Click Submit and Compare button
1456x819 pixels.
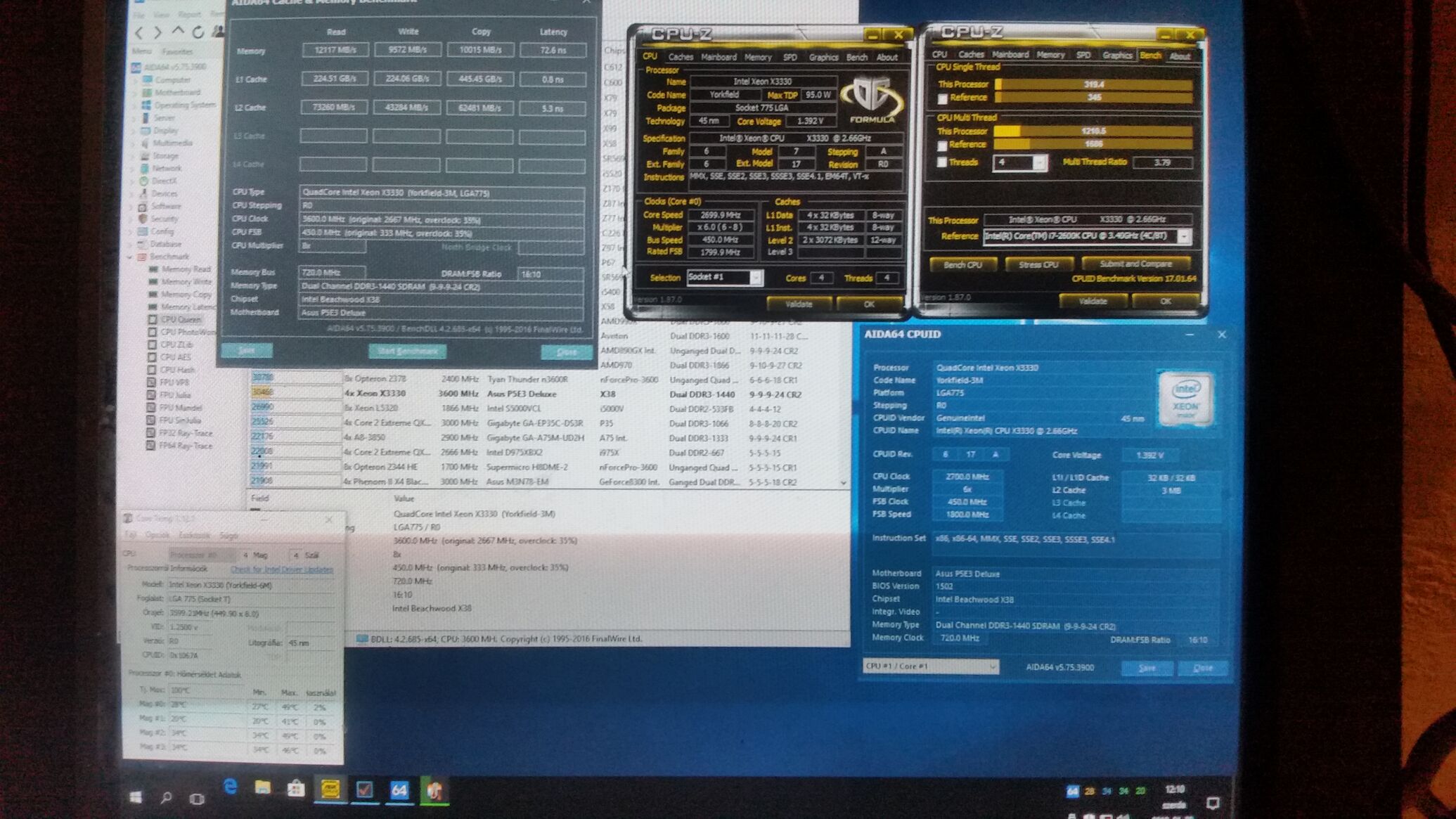pos(1135,264)
